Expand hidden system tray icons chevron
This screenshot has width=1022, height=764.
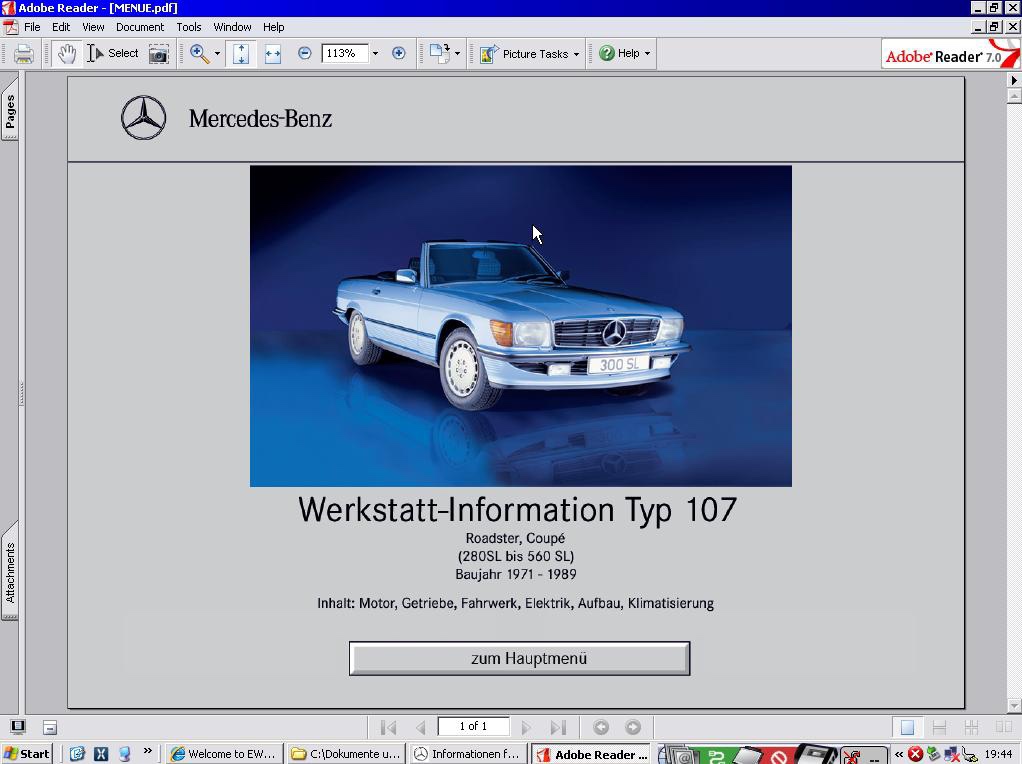(899, 754)
